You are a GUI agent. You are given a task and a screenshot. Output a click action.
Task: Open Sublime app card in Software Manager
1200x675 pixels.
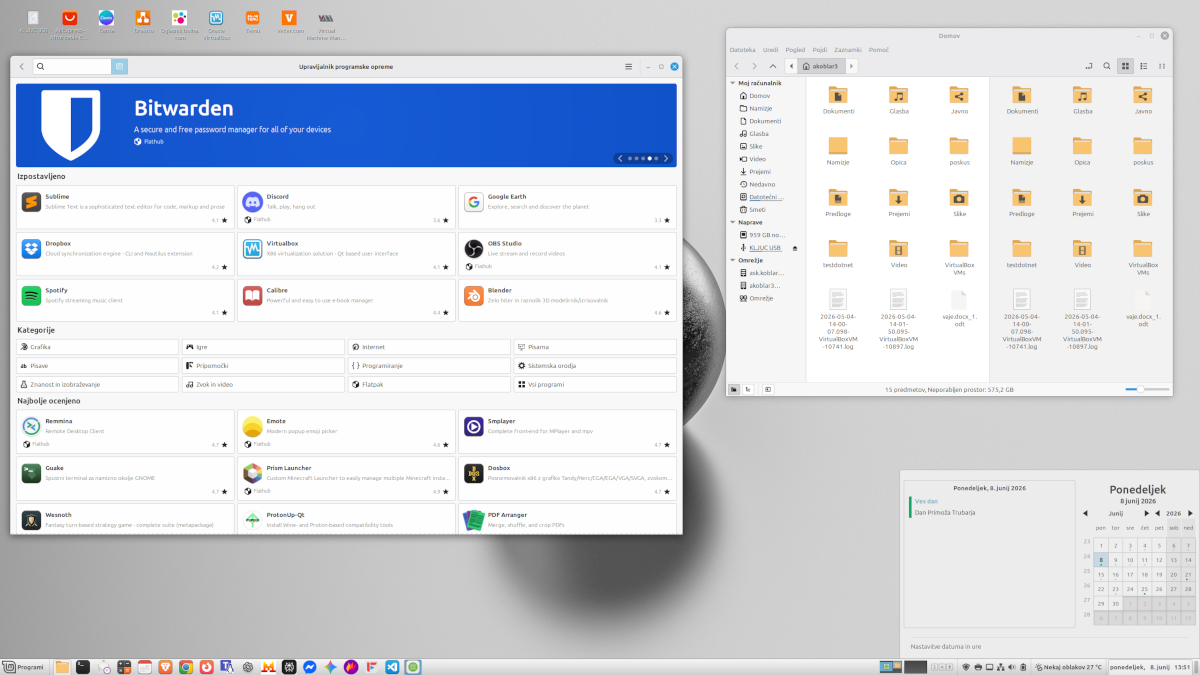pyautogui.click(x=126, y=207)
